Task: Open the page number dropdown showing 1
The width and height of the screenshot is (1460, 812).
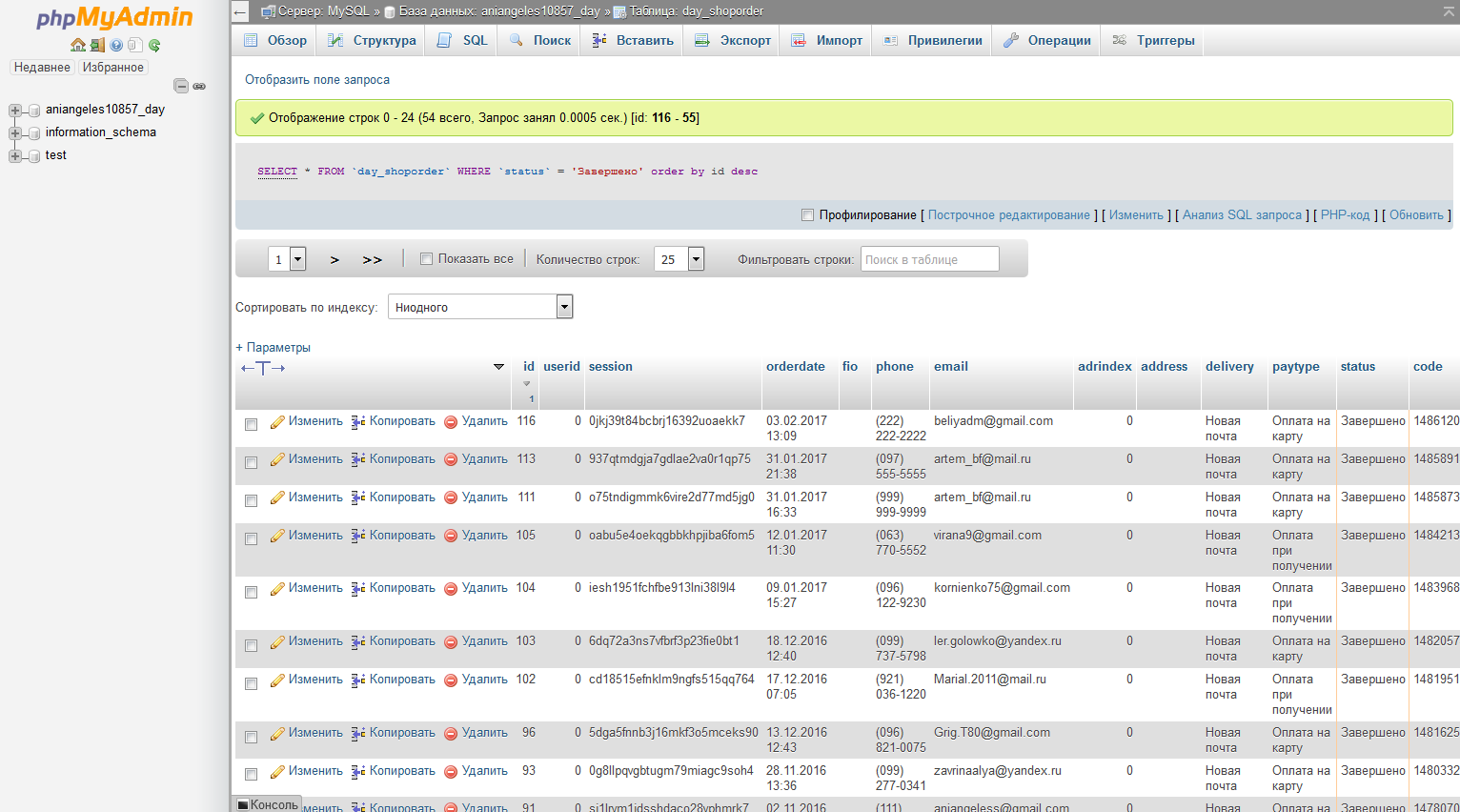Action: pyautogui.click(x=287, y=259)
